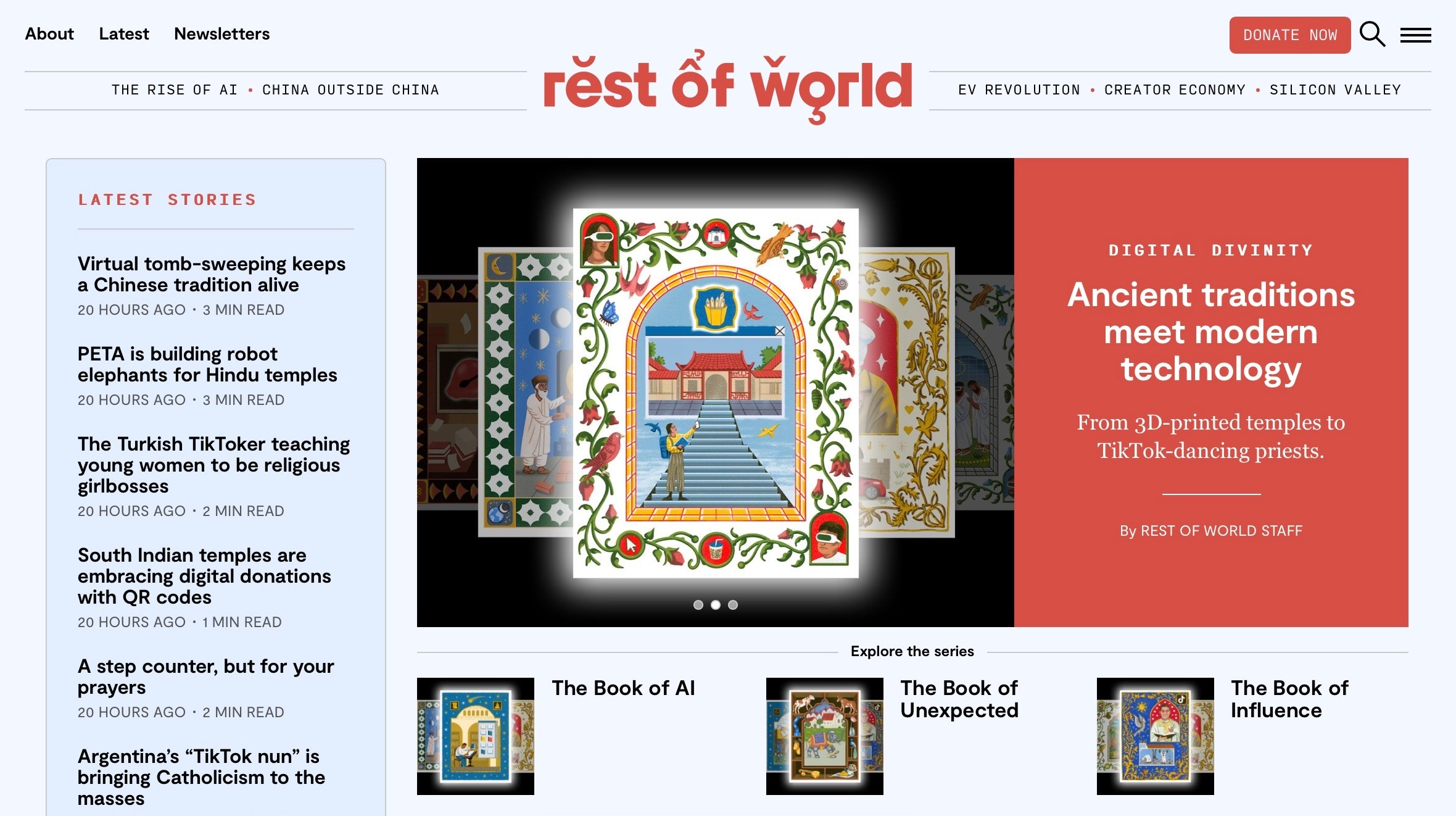Select the first carousel dot

[698, 605]
